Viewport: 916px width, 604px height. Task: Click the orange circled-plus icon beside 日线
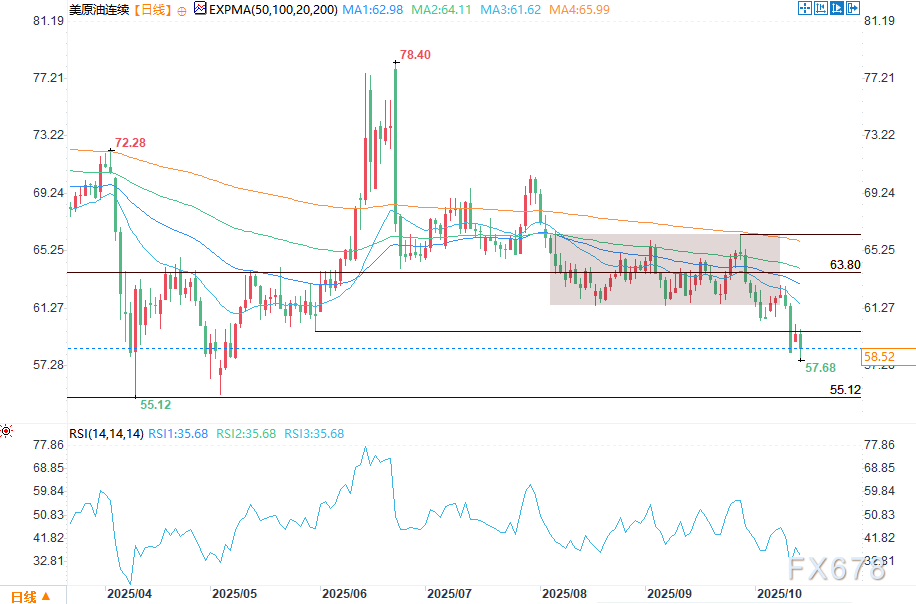(182, 11)
